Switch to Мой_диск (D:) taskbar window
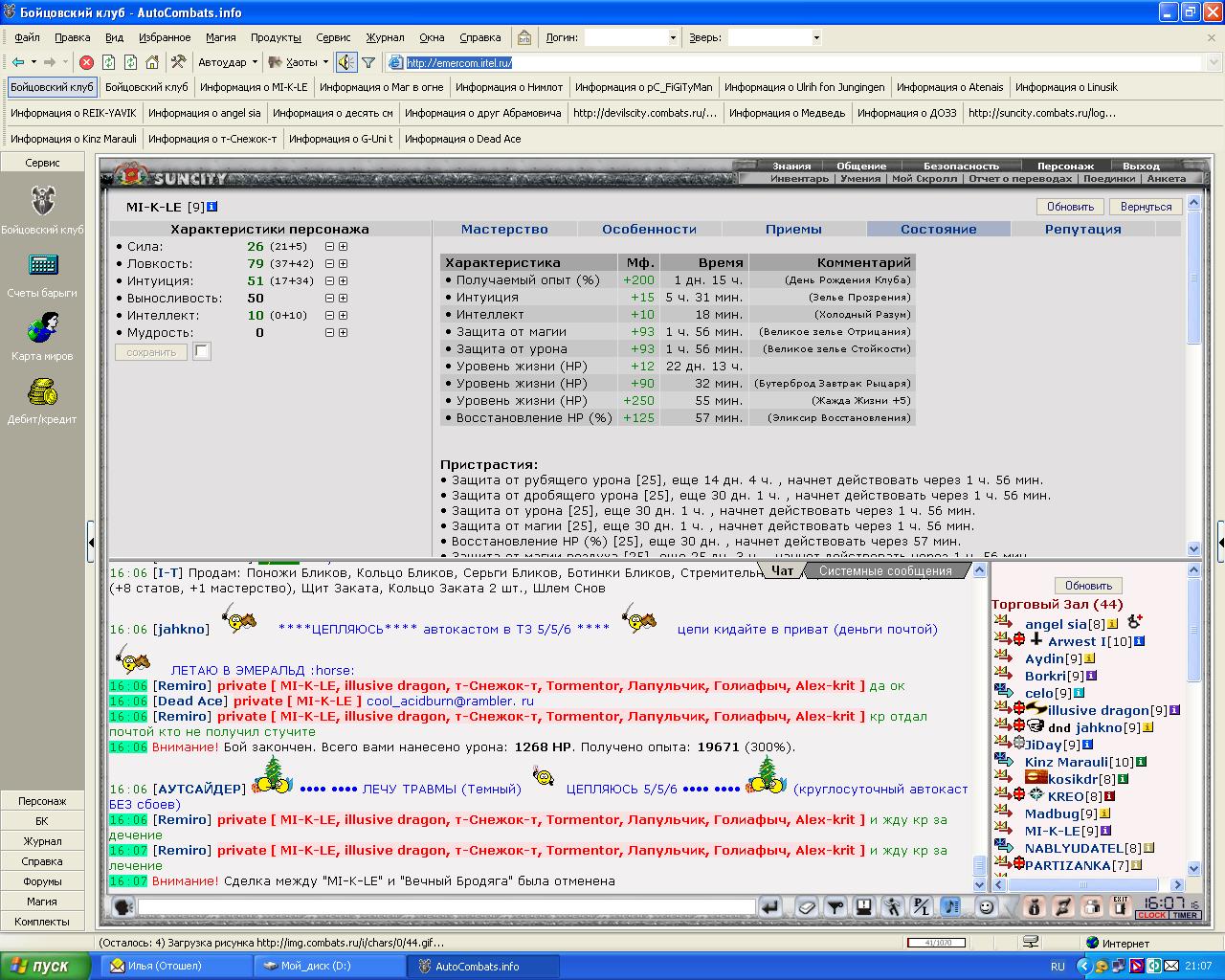 pyautogui.click(x=330, y=966)
